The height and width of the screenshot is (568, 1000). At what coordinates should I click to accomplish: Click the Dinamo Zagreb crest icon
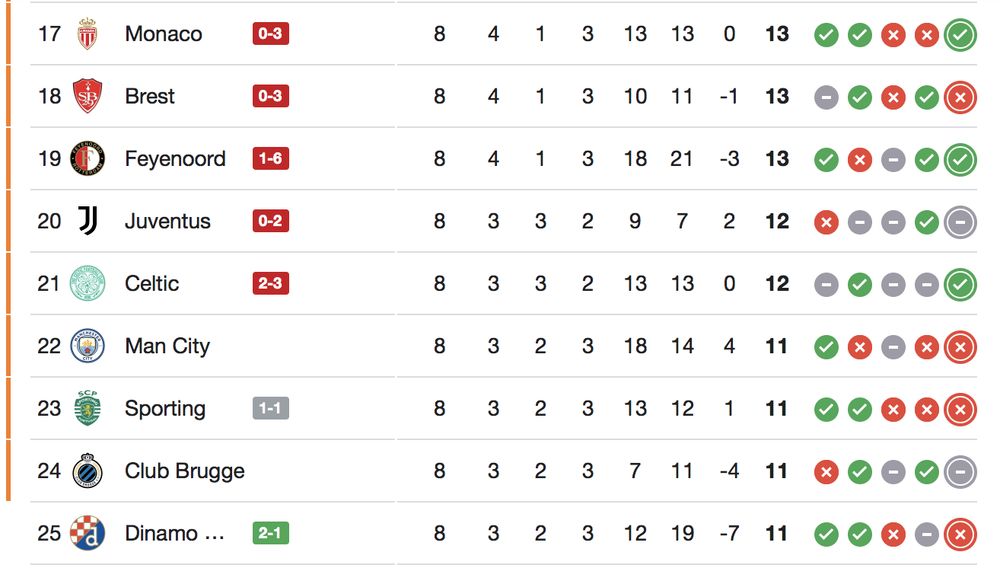point(88,533)
